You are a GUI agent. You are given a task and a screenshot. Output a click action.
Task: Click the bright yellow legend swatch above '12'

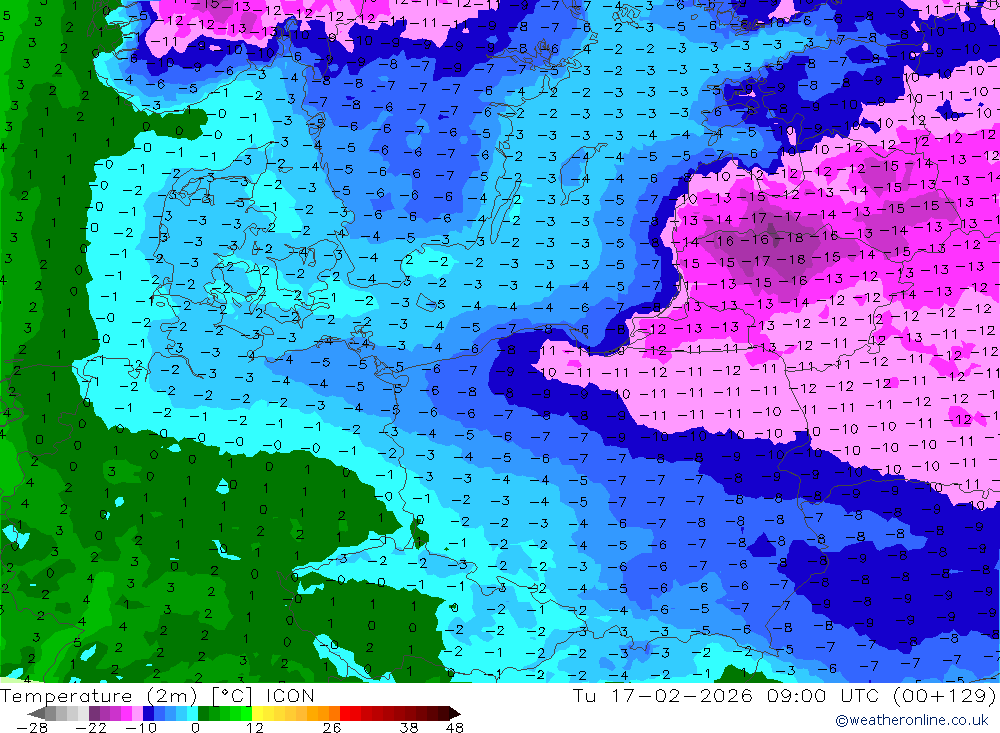[257, 713]
